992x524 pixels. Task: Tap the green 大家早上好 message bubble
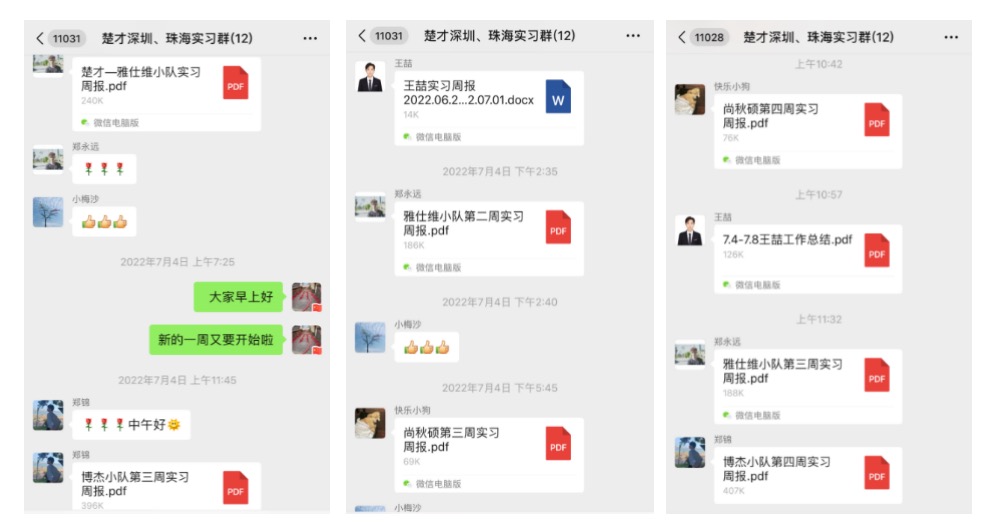[239, 297]
